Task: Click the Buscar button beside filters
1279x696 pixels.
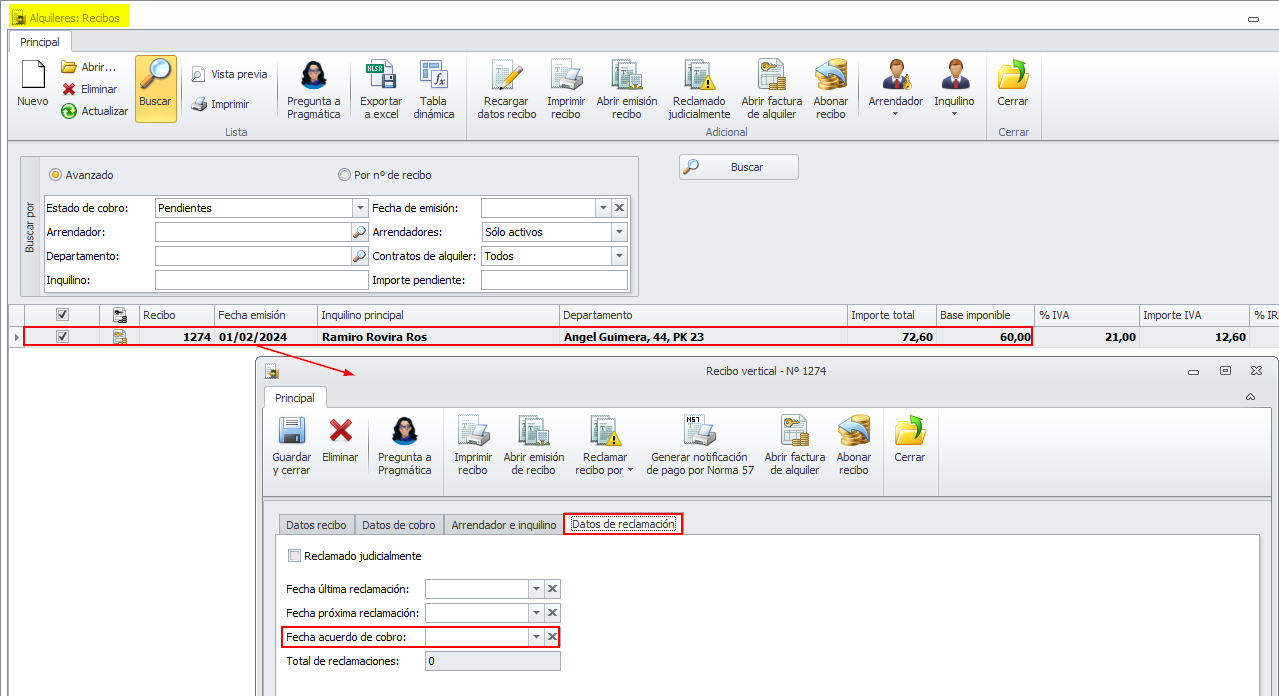Action: point(739,167)
